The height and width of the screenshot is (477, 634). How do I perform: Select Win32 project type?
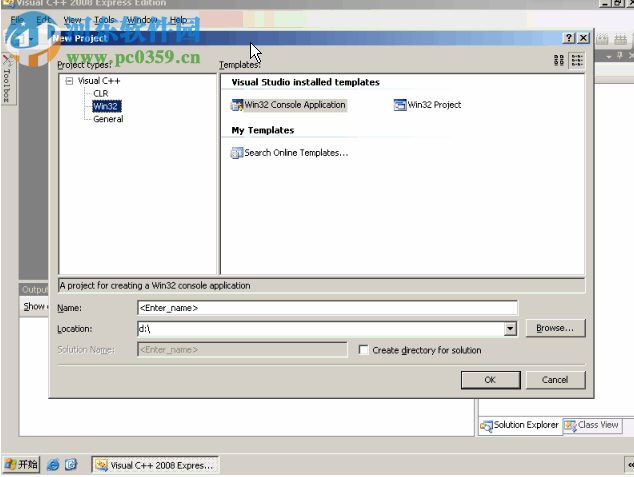(x=106, y=106)
